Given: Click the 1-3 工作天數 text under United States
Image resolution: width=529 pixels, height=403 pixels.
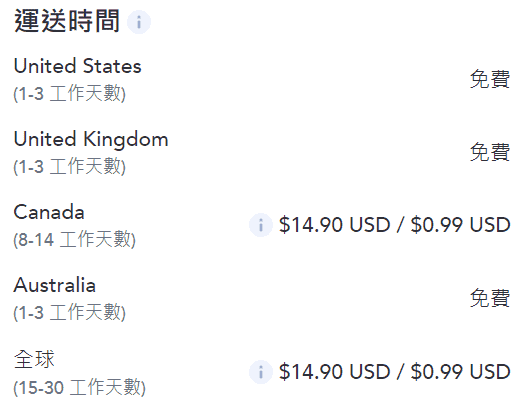Looking at the screenshot, I should click(69, 93).
